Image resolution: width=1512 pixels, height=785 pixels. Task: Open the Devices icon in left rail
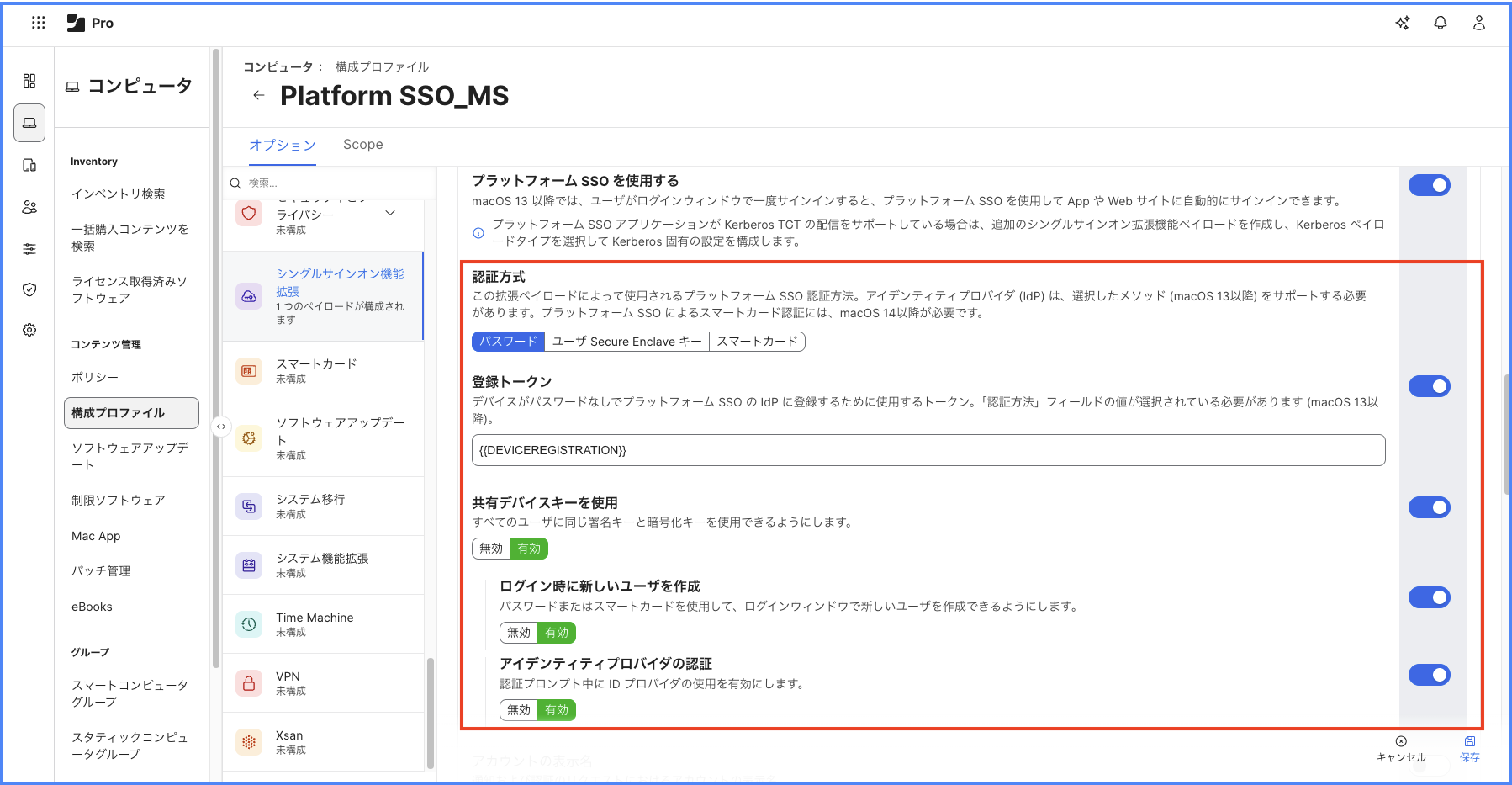point(29,165)
